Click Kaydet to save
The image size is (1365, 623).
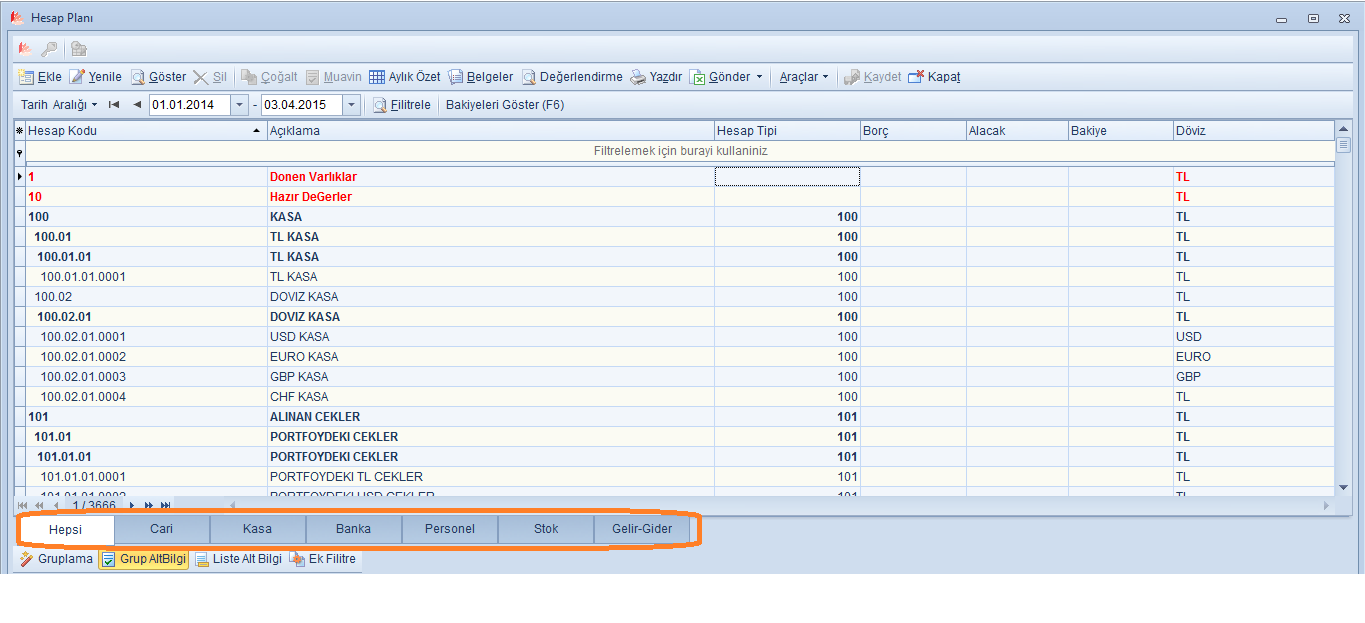(873, 77)
